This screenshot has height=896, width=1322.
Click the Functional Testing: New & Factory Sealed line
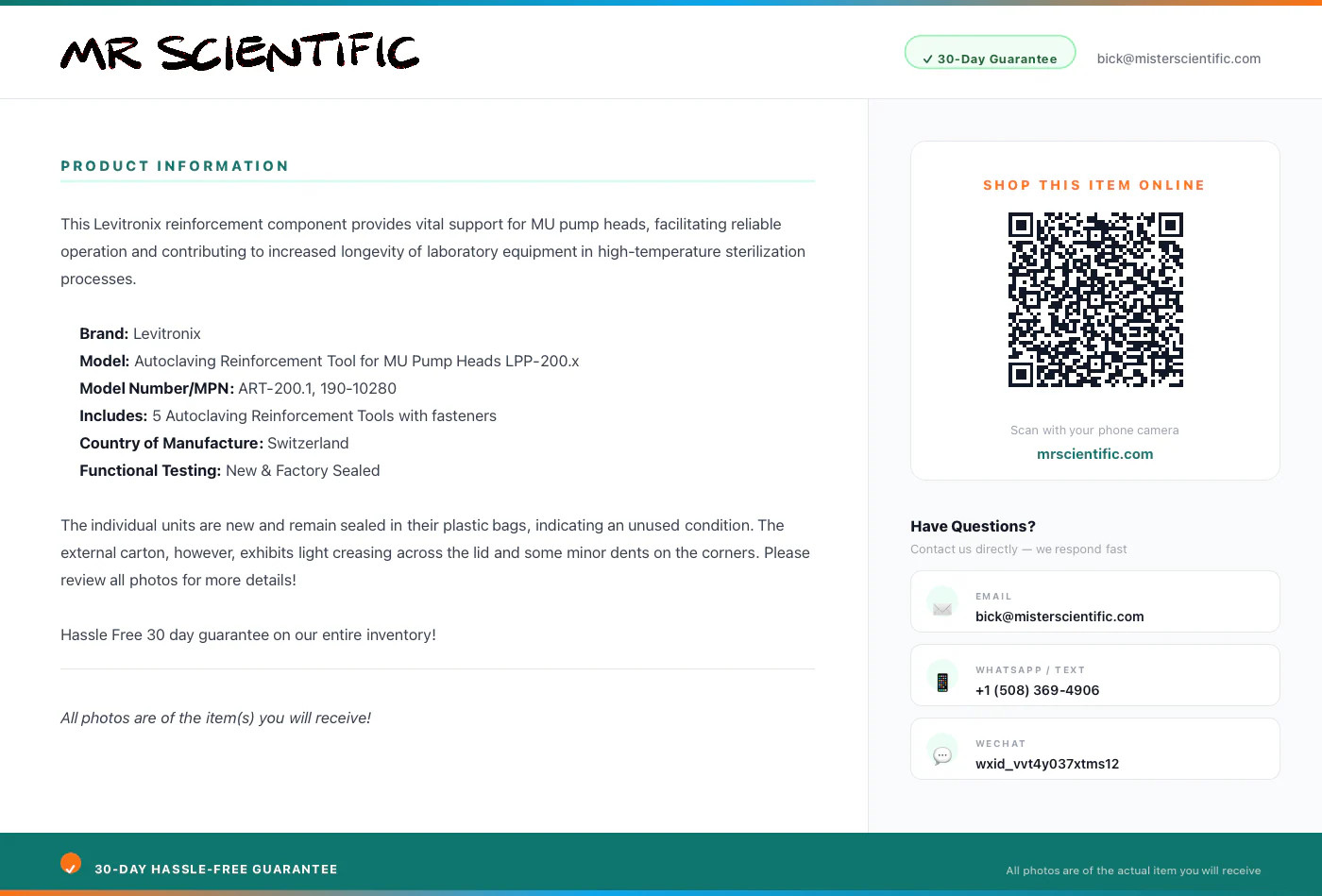[229, 471]
